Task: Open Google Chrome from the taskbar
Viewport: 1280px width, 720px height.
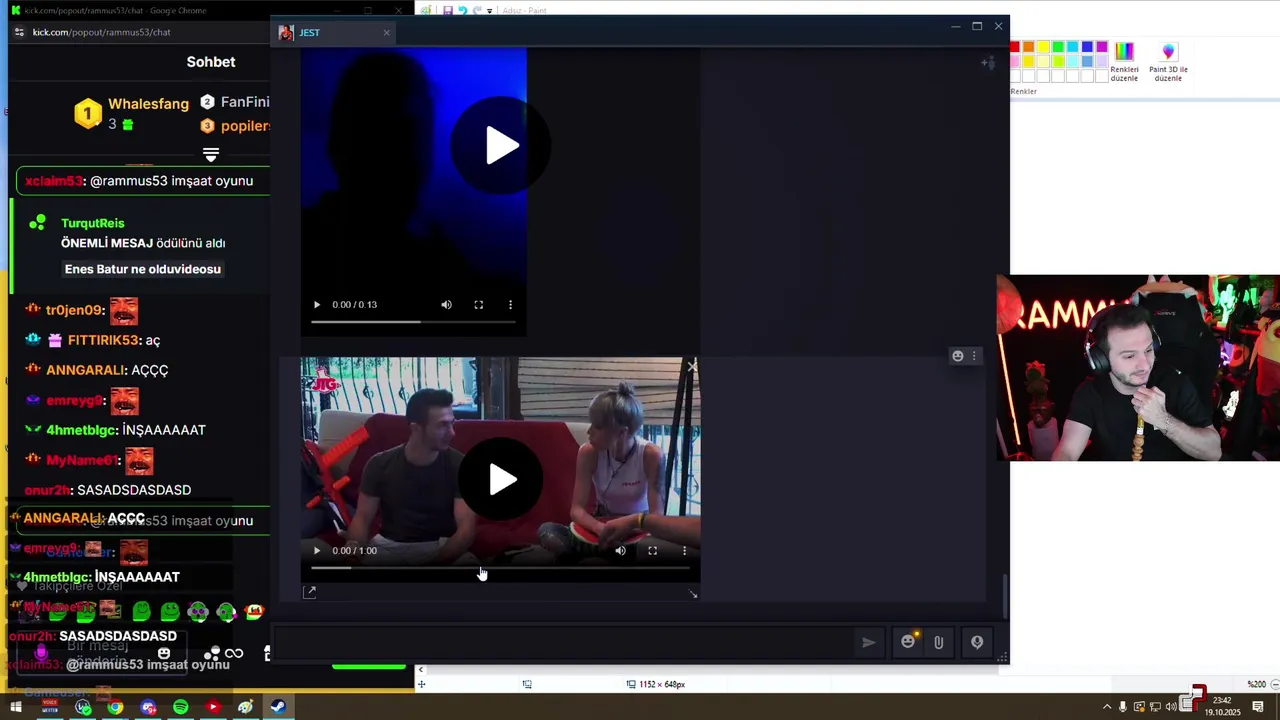Action: (115, 707)
